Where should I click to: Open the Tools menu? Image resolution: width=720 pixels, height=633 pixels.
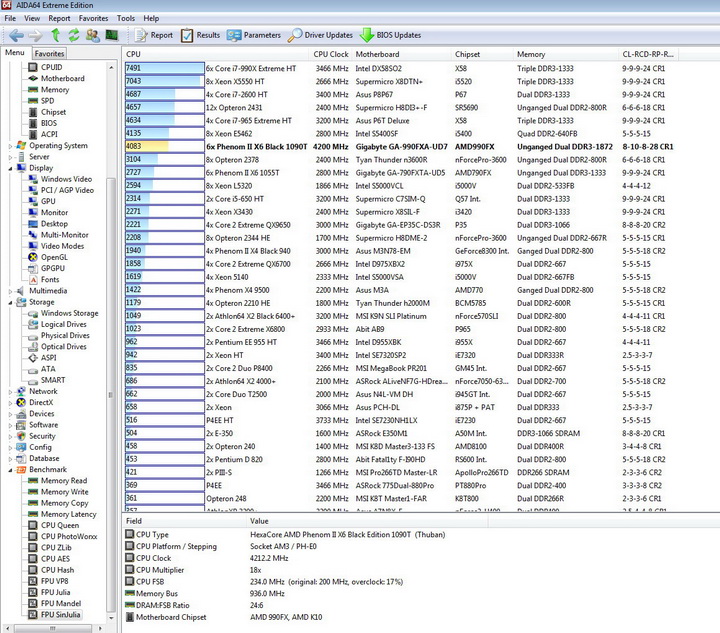[x=125, y=18]
